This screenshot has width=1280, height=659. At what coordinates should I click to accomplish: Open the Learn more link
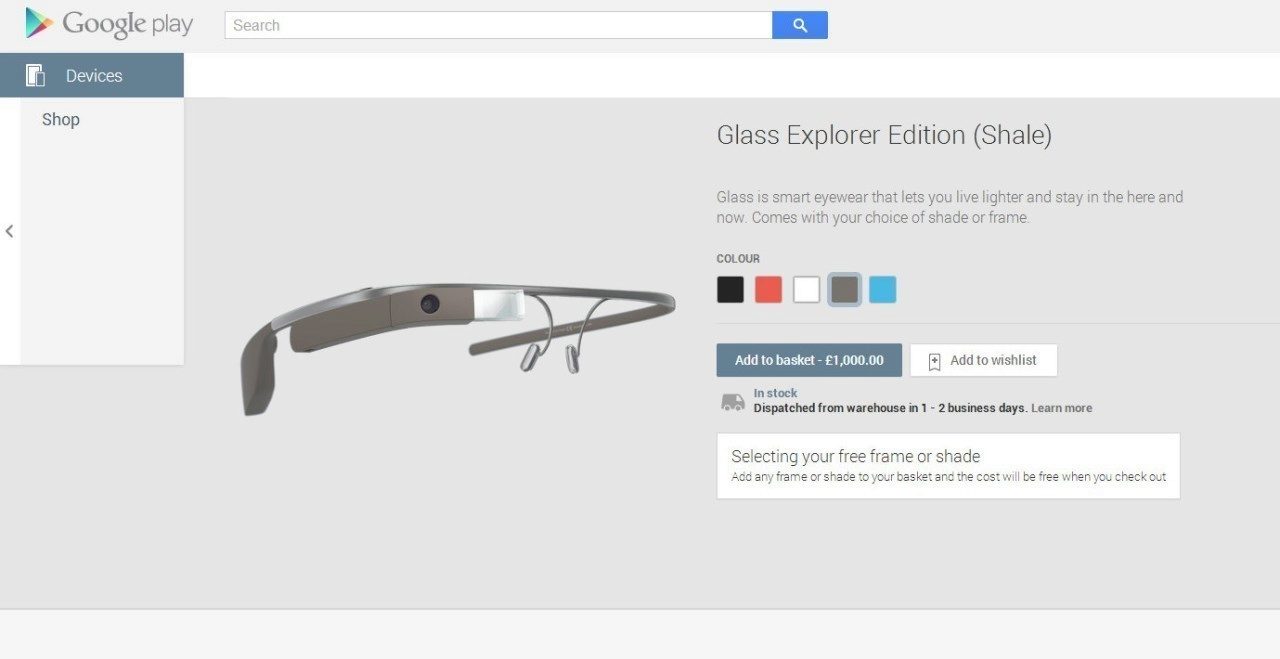[x=1062, y=408]
